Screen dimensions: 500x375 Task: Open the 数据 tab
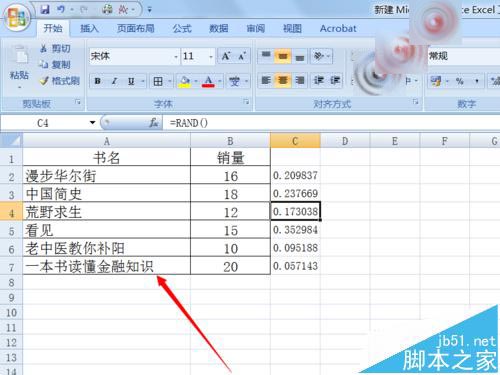point(219,28)
